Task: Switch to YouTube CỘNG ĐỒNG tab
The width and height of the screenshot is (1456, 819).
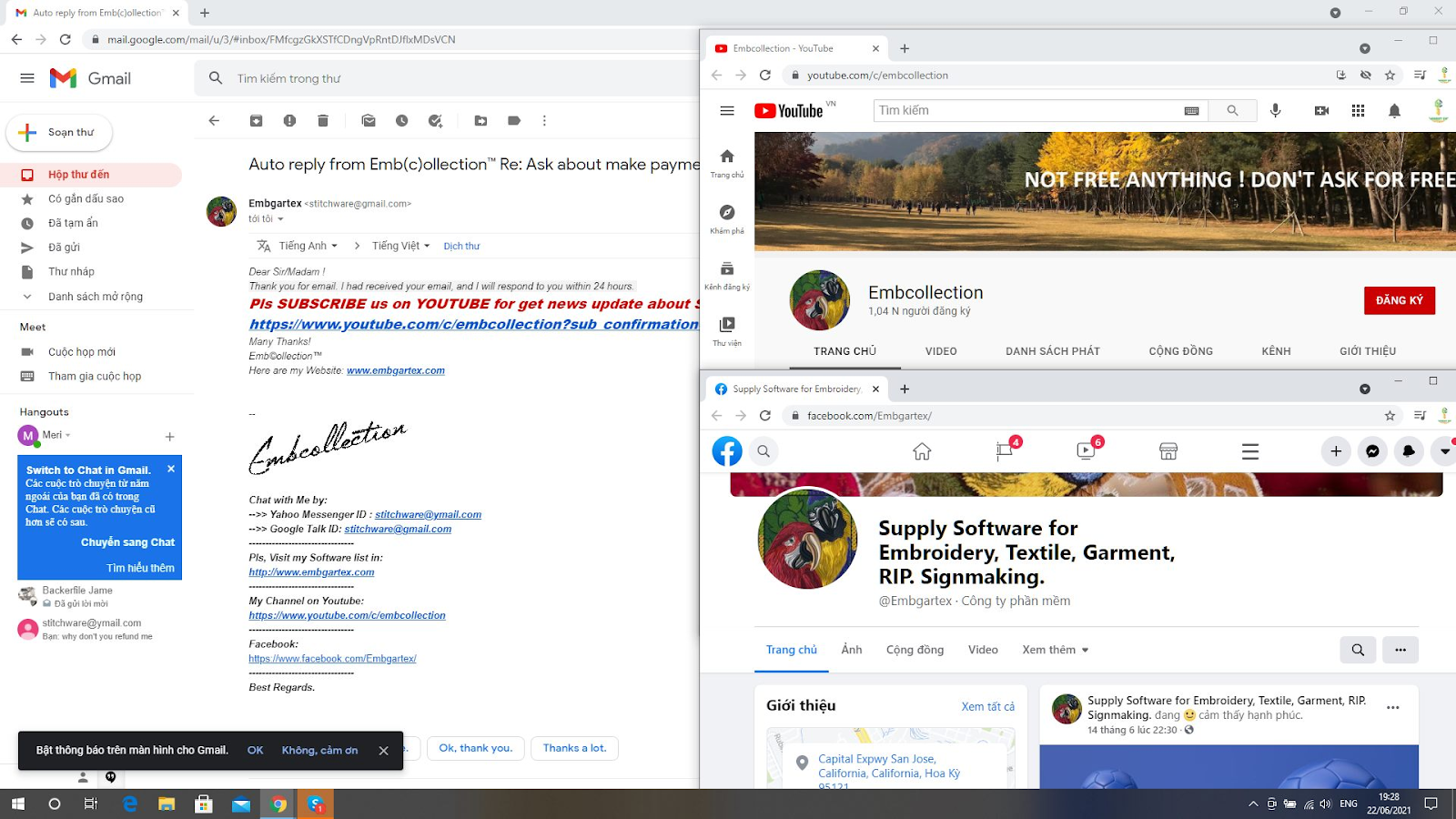Action: coord(1181,351)
